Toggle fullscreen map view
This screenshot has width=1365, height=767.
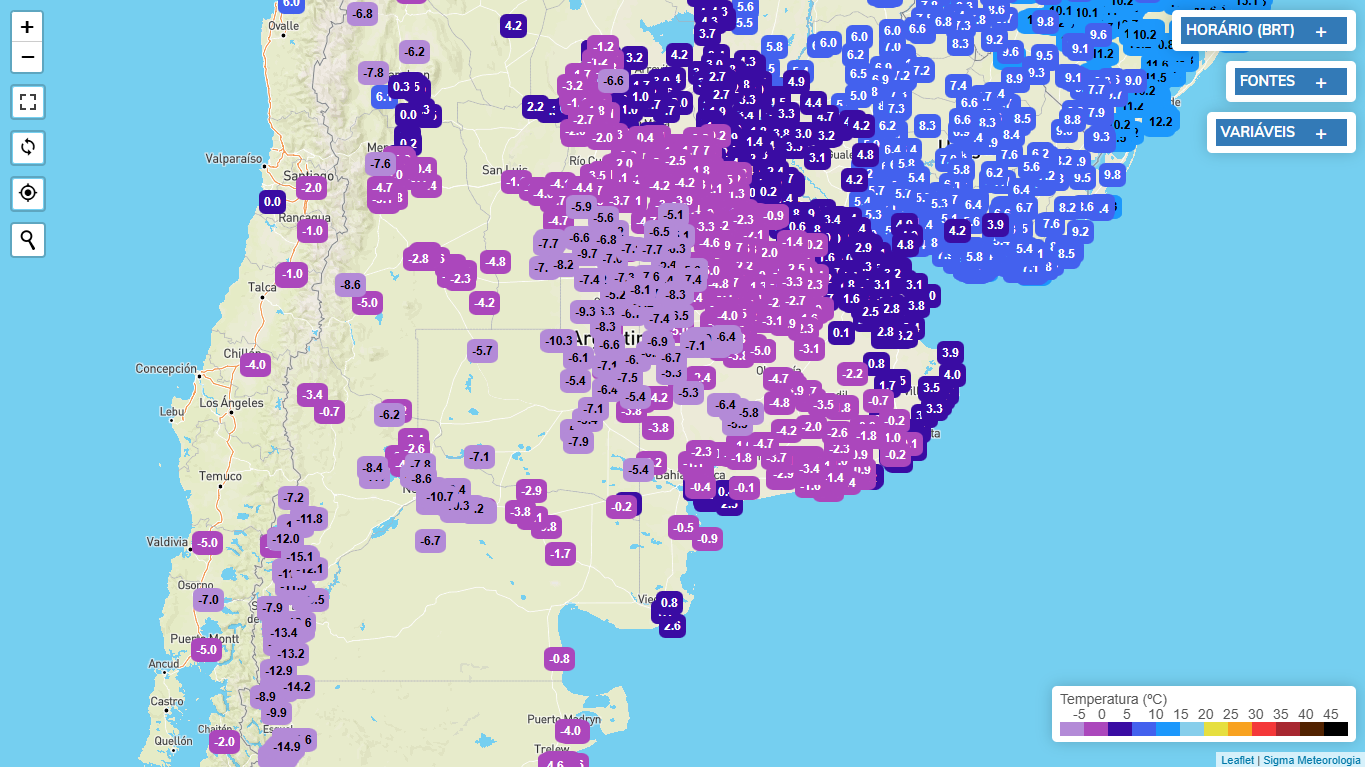pos(27,101)
